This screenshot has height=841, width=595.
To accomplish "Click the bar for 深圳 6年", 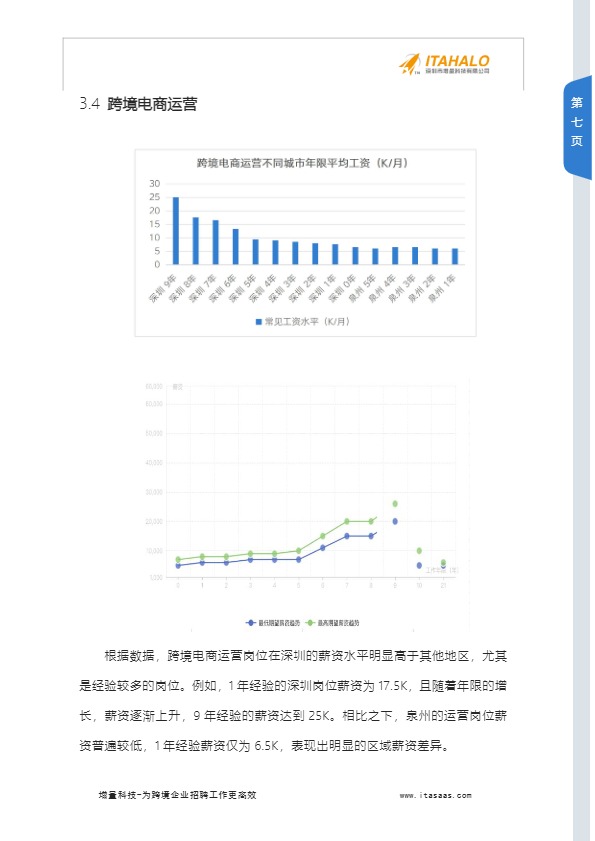I will (x=235, y=247).
